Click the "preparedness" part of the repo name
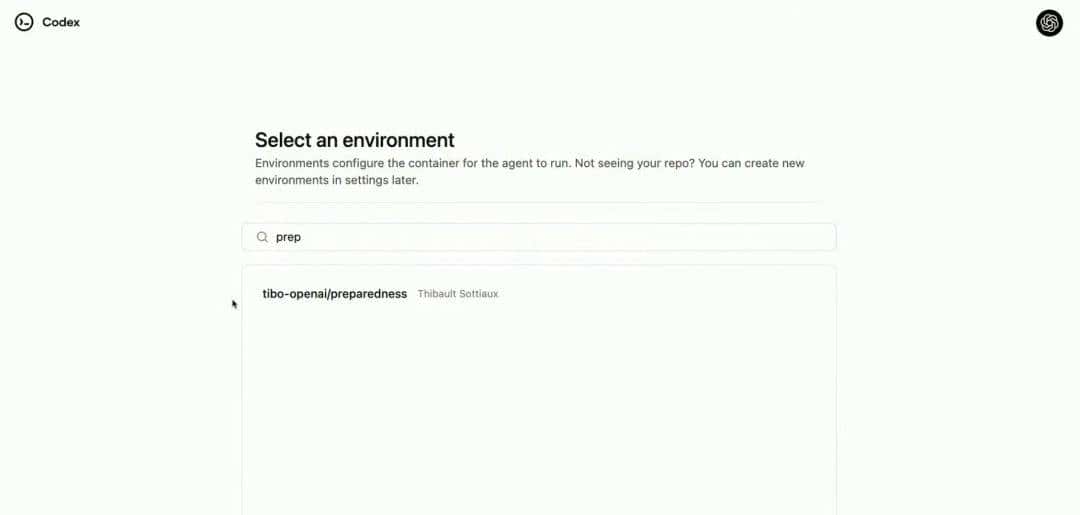This screenshot has width=1080, height=515. tap(369, 294)
